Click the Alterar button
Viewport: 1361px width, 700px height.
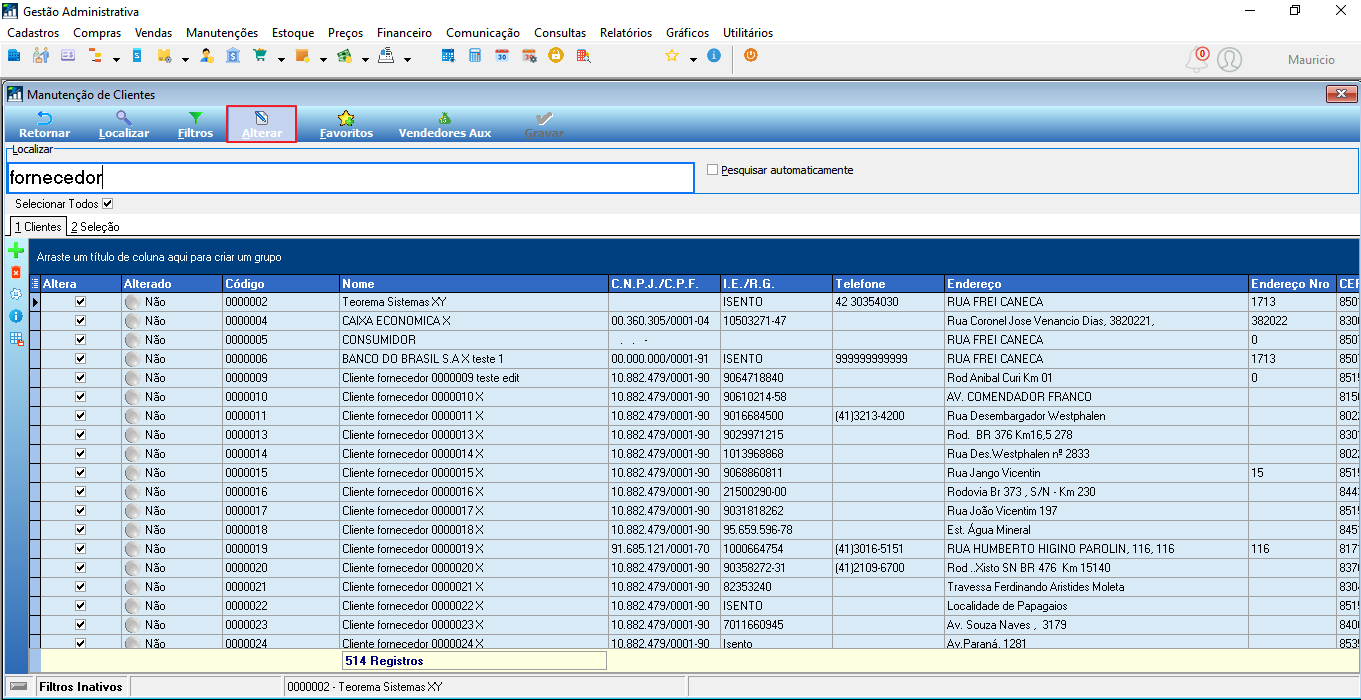[262, 125]
